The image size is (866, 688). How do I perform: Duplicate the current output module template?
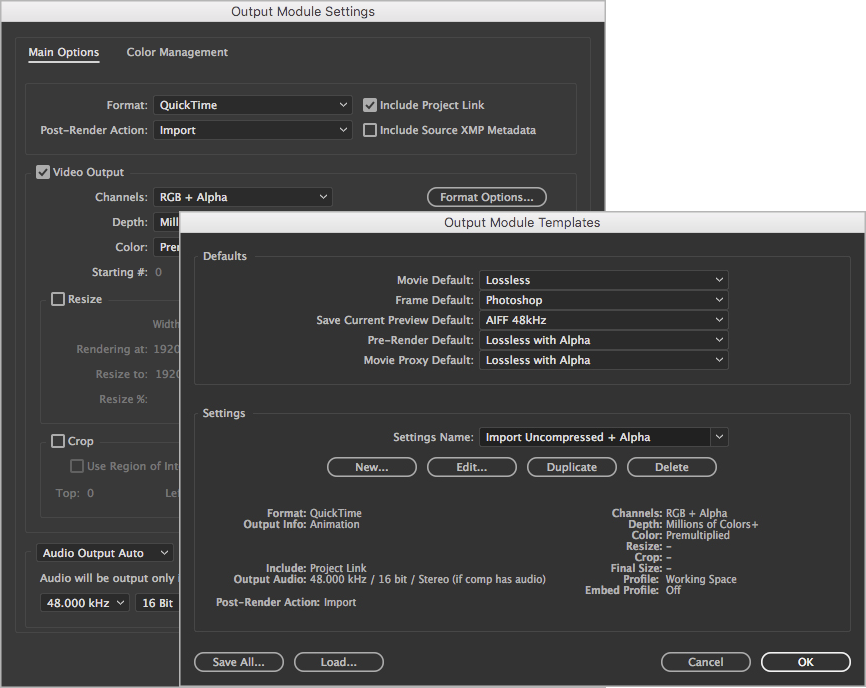click(x=571, y=467)
